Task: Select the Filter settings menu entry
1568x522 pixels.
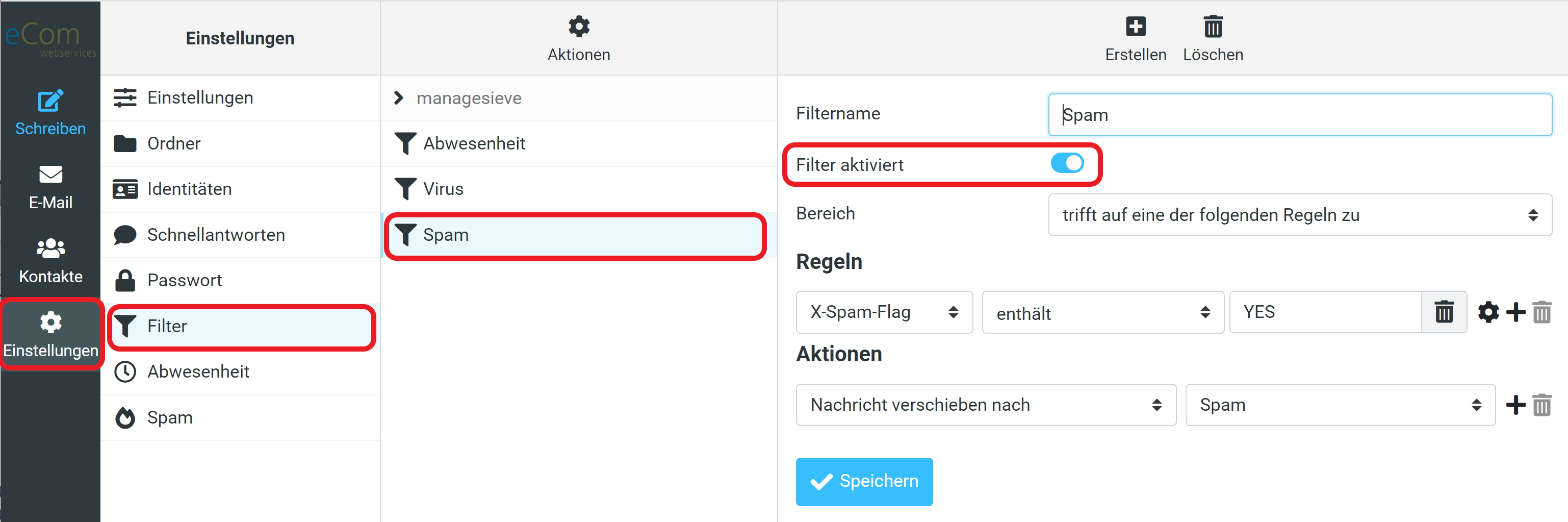Action: (166, 326)
